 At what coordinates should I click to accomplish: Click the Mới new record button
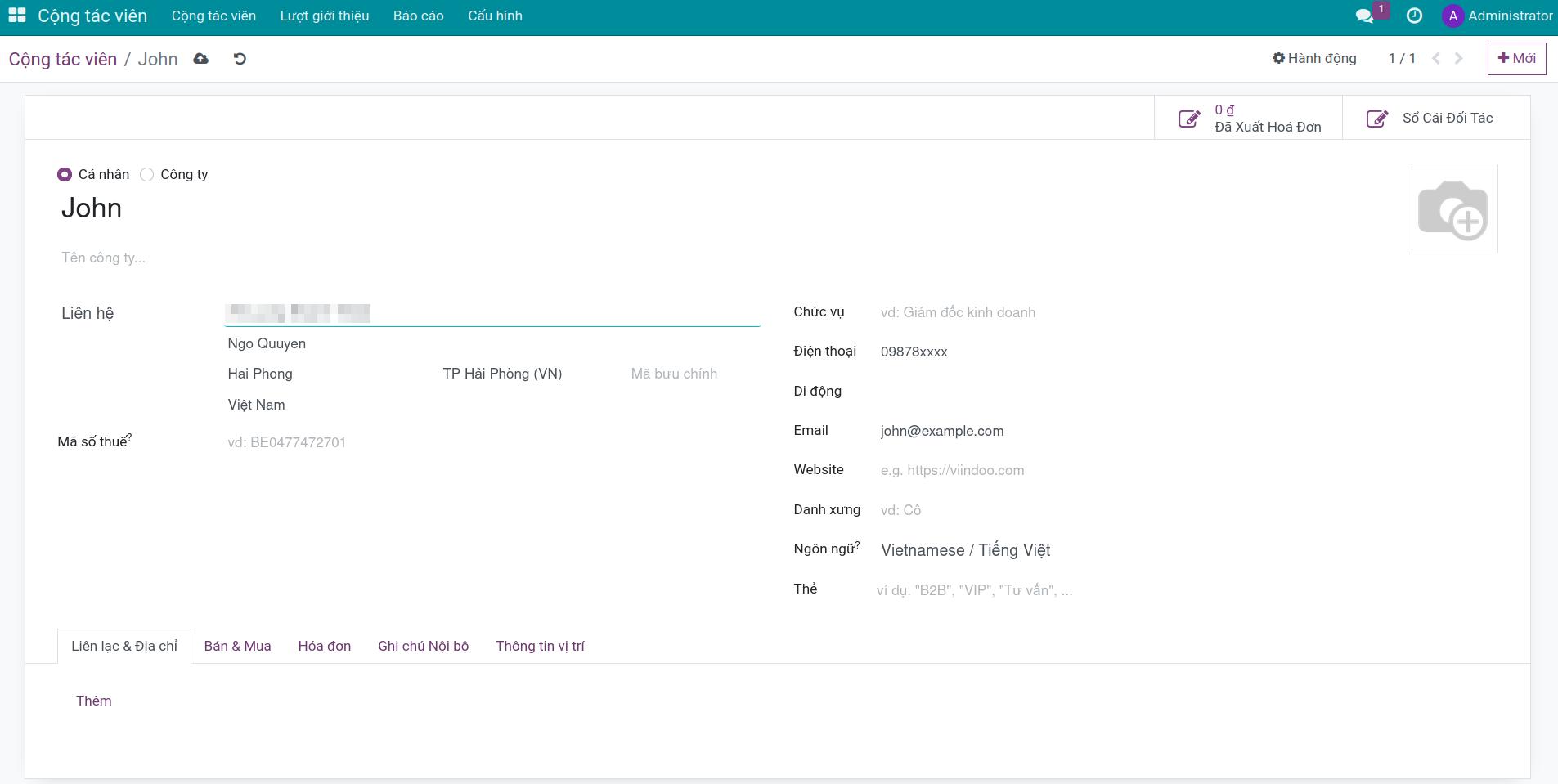pyautogui.click(x=1516, y=58)
